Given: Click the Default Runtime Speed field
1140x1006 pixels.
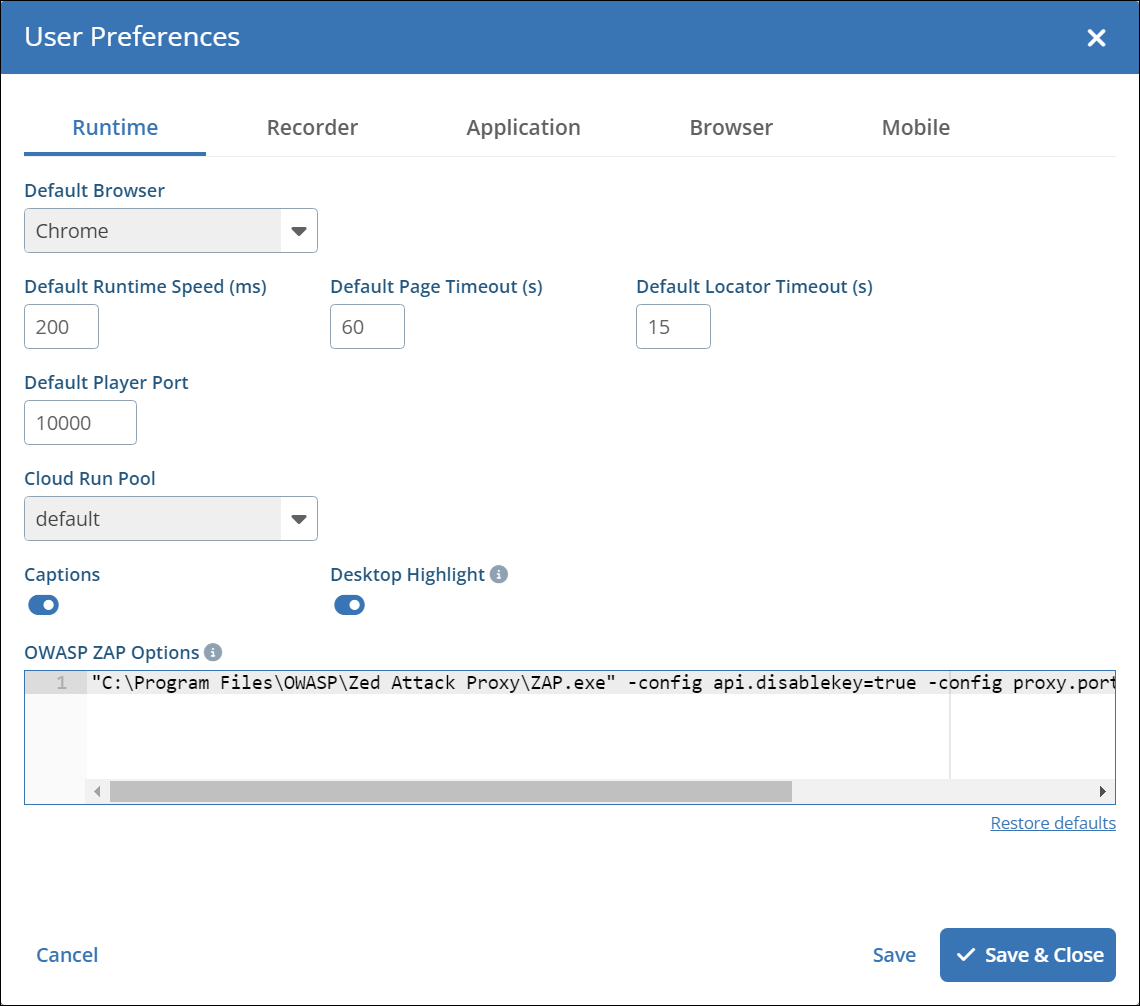Looking at the screenshot, I should [x=61, y=327].
